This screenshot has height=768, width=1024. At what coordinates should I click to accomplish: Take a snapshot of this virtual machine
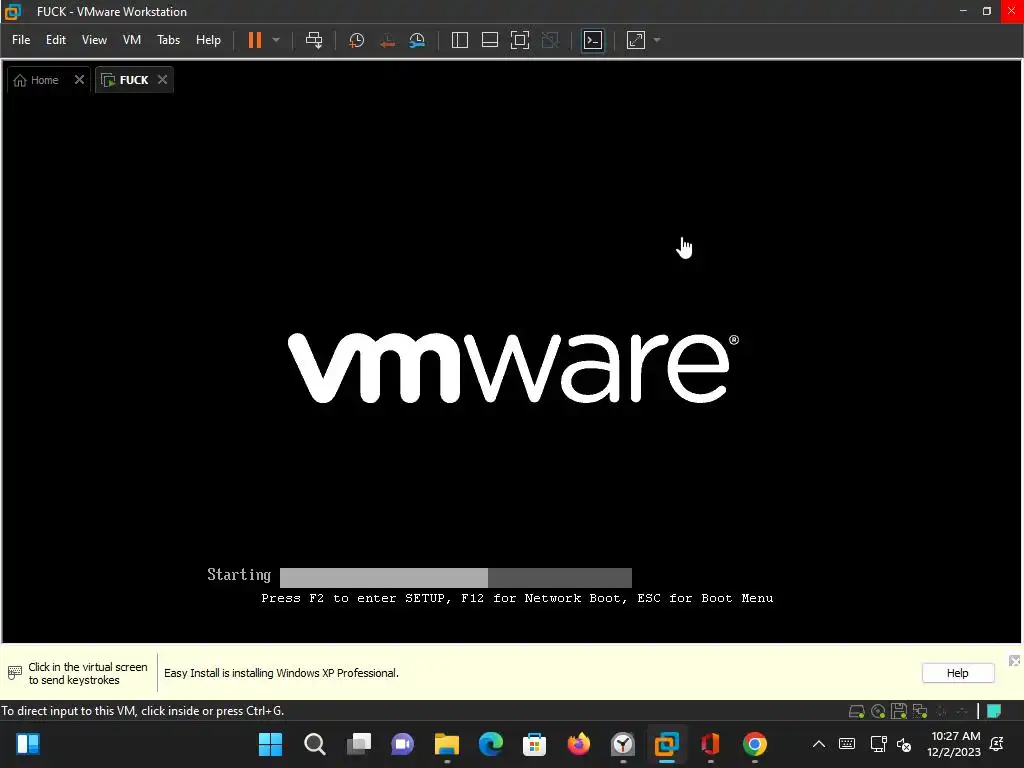pyautogui.click(x=357, y=40)
